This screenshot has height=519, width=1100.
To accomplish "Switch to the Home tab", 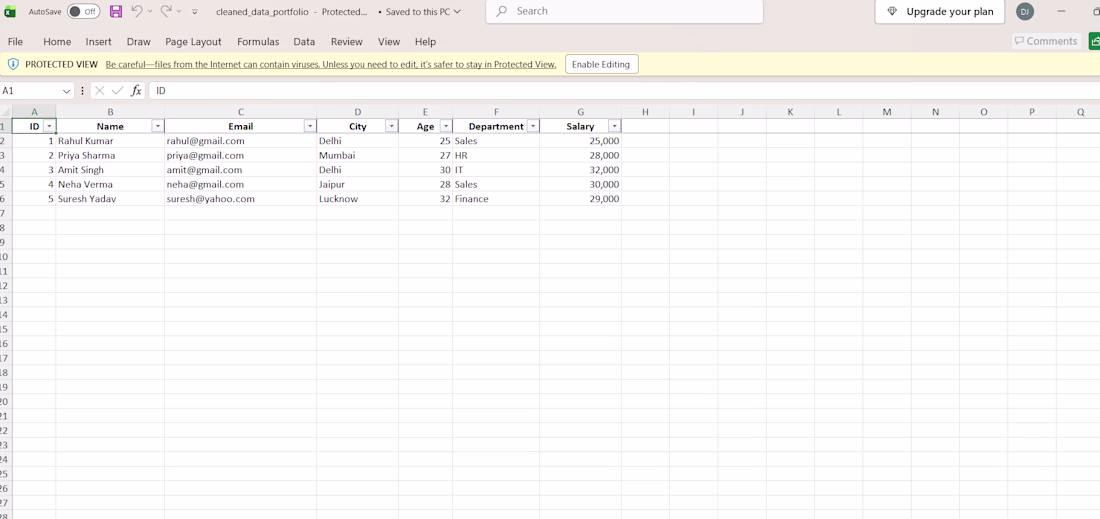I will (57, 42).
